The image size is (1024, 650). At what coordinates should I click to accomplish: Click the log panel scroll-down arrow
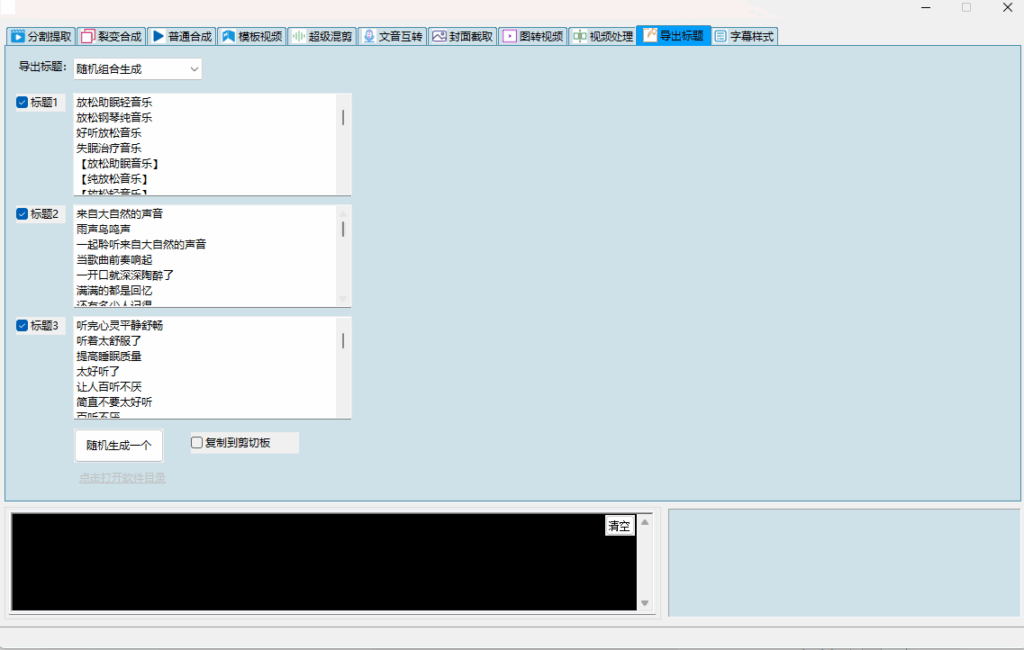tap(645, 603)
